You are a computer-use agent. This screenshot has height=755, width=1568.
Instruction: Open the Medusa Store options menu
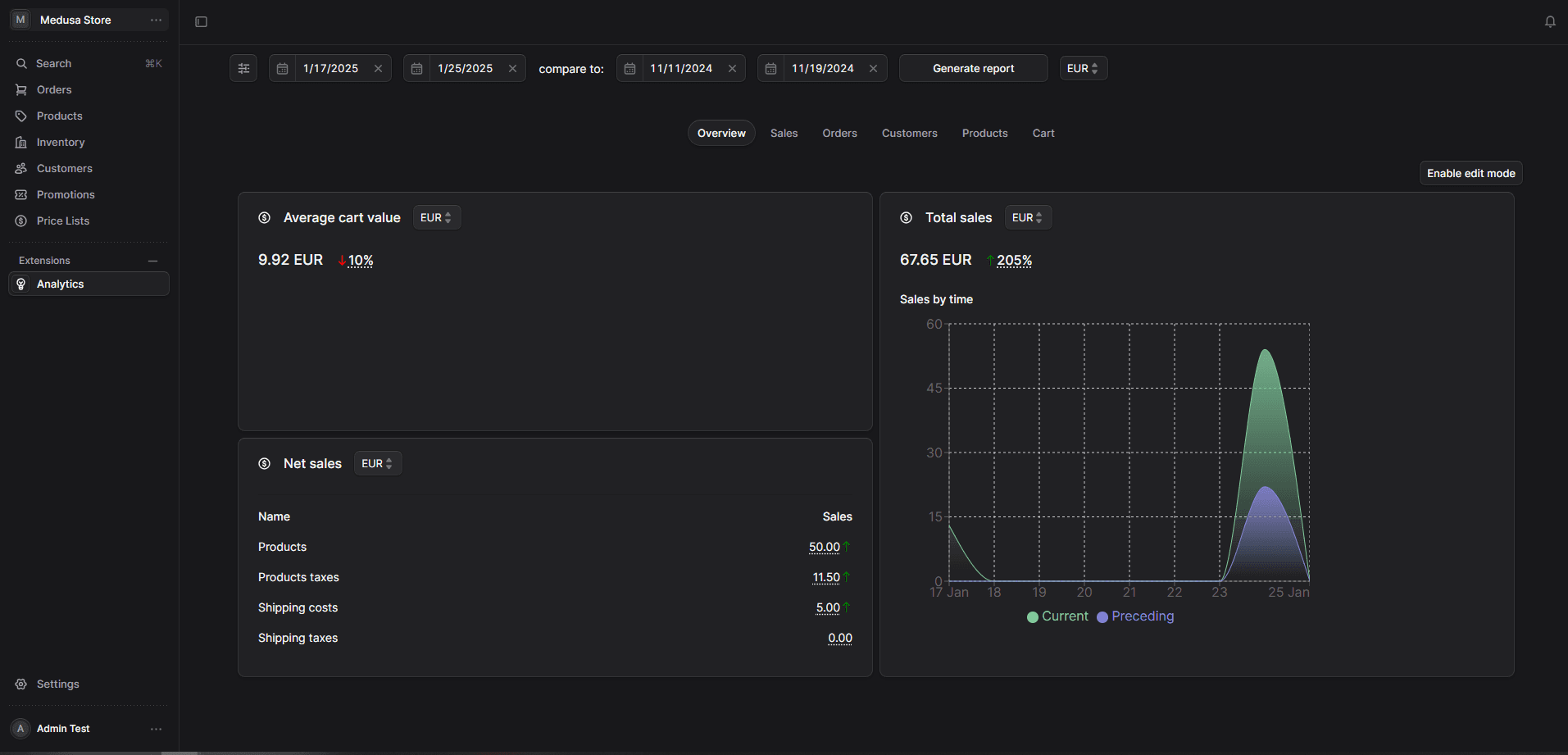[x=156, y=20]
